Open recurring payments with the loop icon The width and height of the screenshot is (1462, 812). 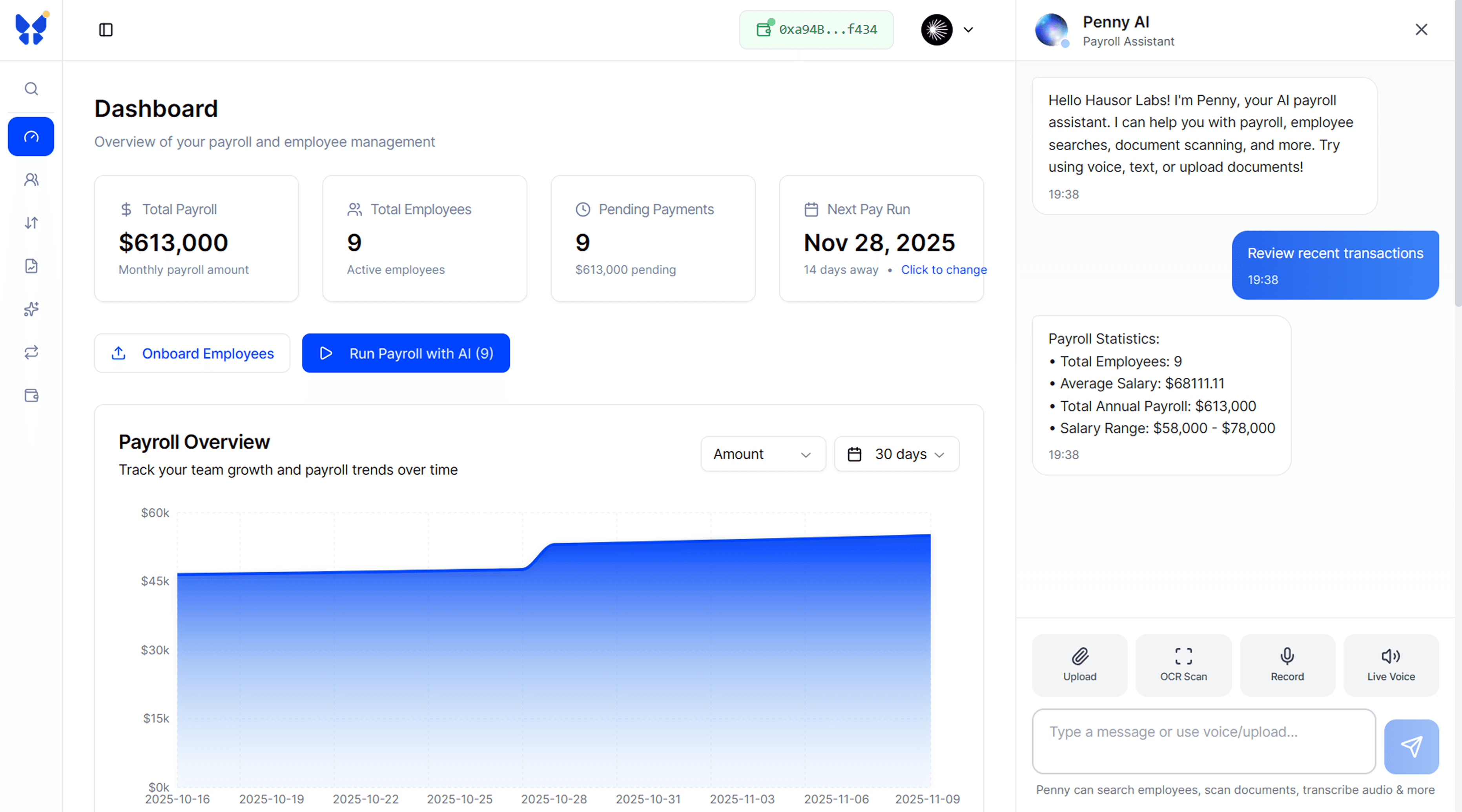coord(31,352)
